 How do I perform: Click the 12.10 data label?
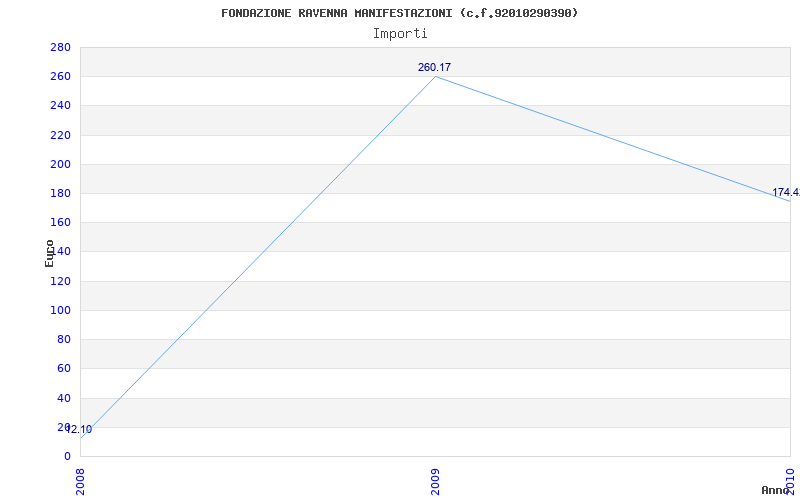point(80,430)
